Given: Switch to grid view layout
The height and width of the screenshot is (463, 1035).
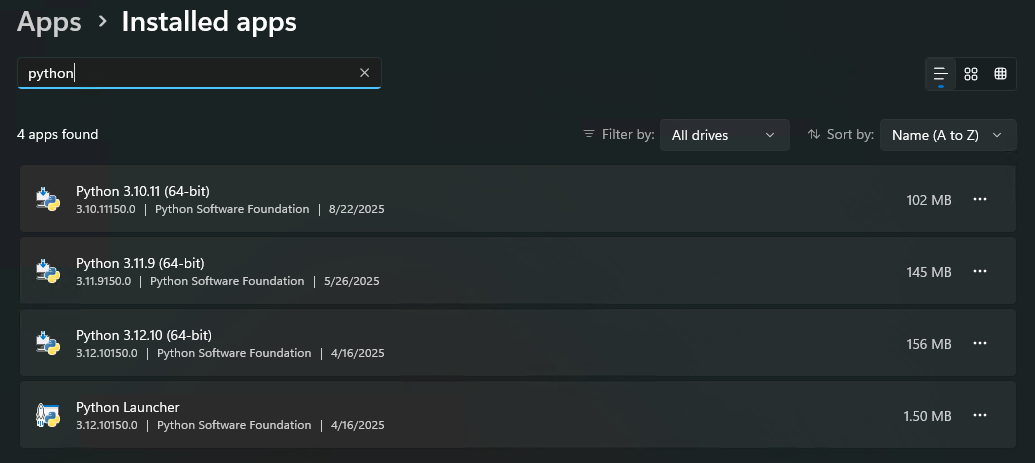Looking at the screenshot, I should point(970,74).
